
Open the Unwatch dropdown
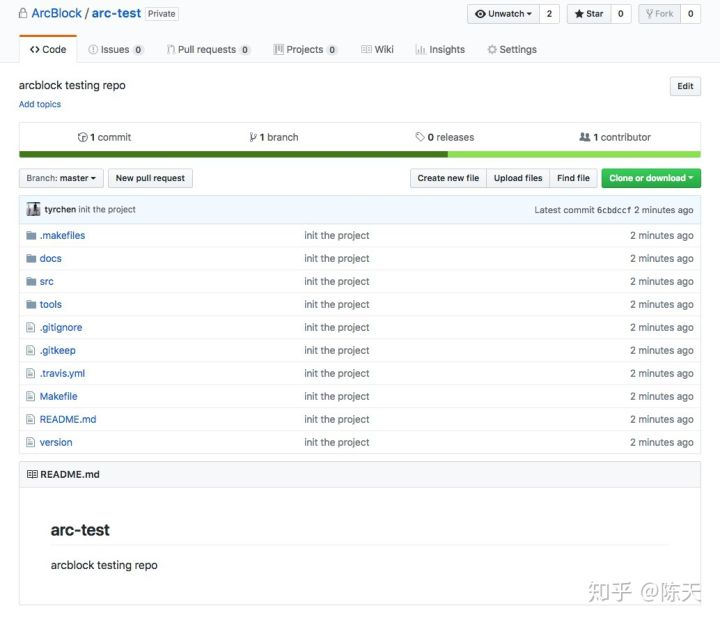point(504,14)
